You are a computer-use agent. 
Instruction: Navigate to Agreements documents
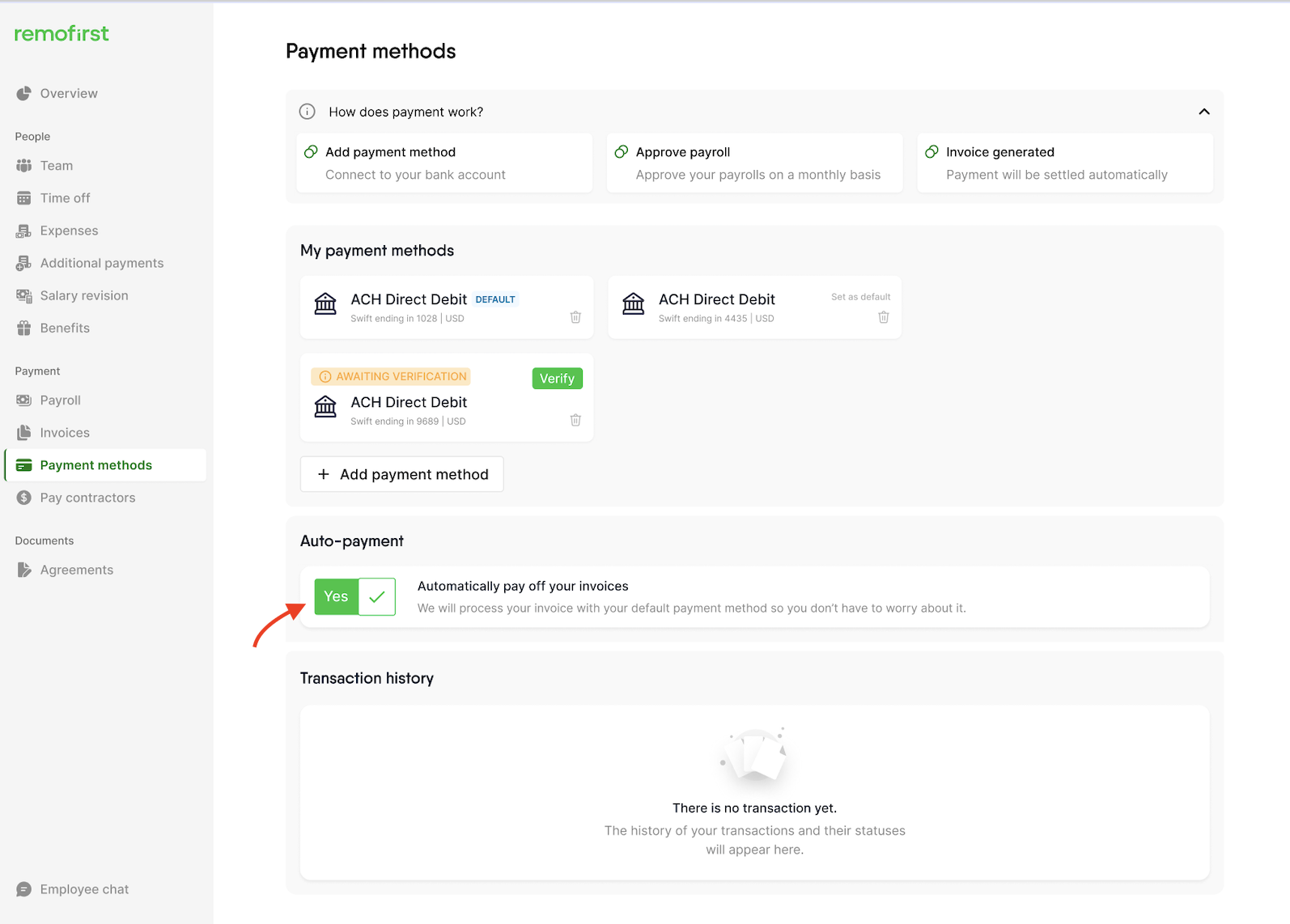tap(77, 570)
